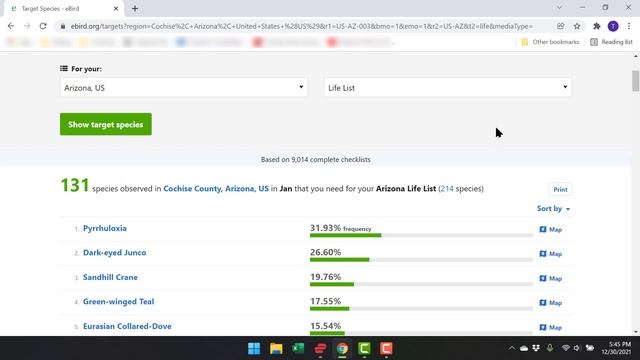Viewport: 640px width, 360px height.
Task: Open Reading list in the bookmarks bar
Action: tap(611, 42)
